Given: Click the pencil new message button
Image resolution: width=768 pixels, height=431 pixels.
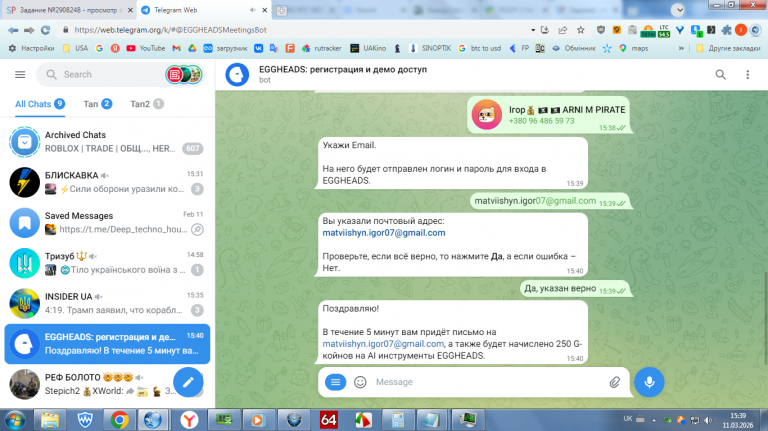Looking at the screenshot, I should point(188,382).
